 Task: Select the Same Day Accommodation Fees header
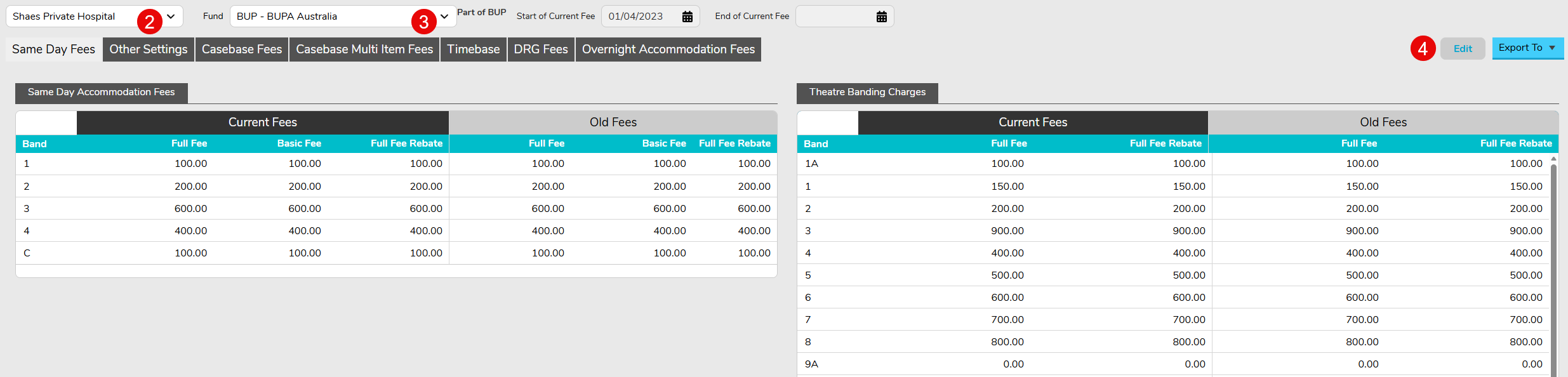pyautogui.click(x=102, y=92)
